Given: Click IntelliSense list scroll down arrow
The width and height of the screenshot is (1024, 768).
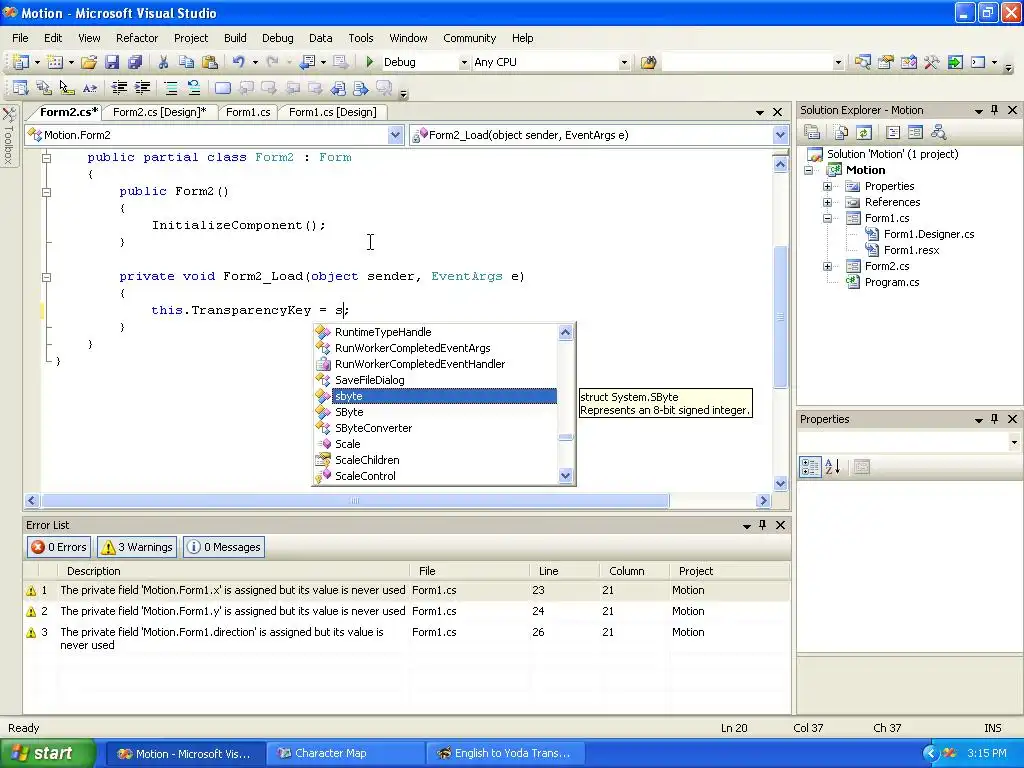Looking at the screenshot, I should [566, 475].
